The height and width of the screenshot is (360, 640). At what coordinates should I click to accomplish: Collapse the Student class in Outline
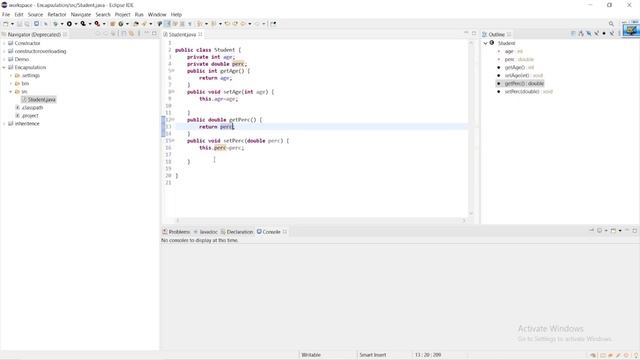pos(485,43)
